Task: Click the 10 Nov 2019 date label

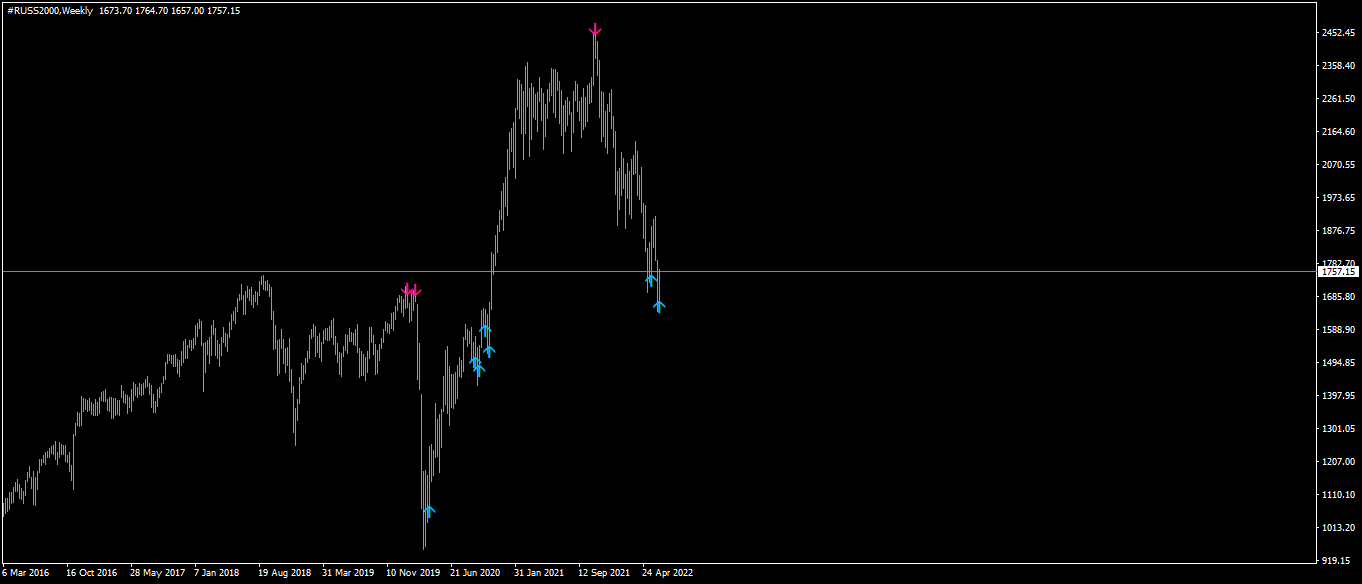Action: click(x=413, y=574)
